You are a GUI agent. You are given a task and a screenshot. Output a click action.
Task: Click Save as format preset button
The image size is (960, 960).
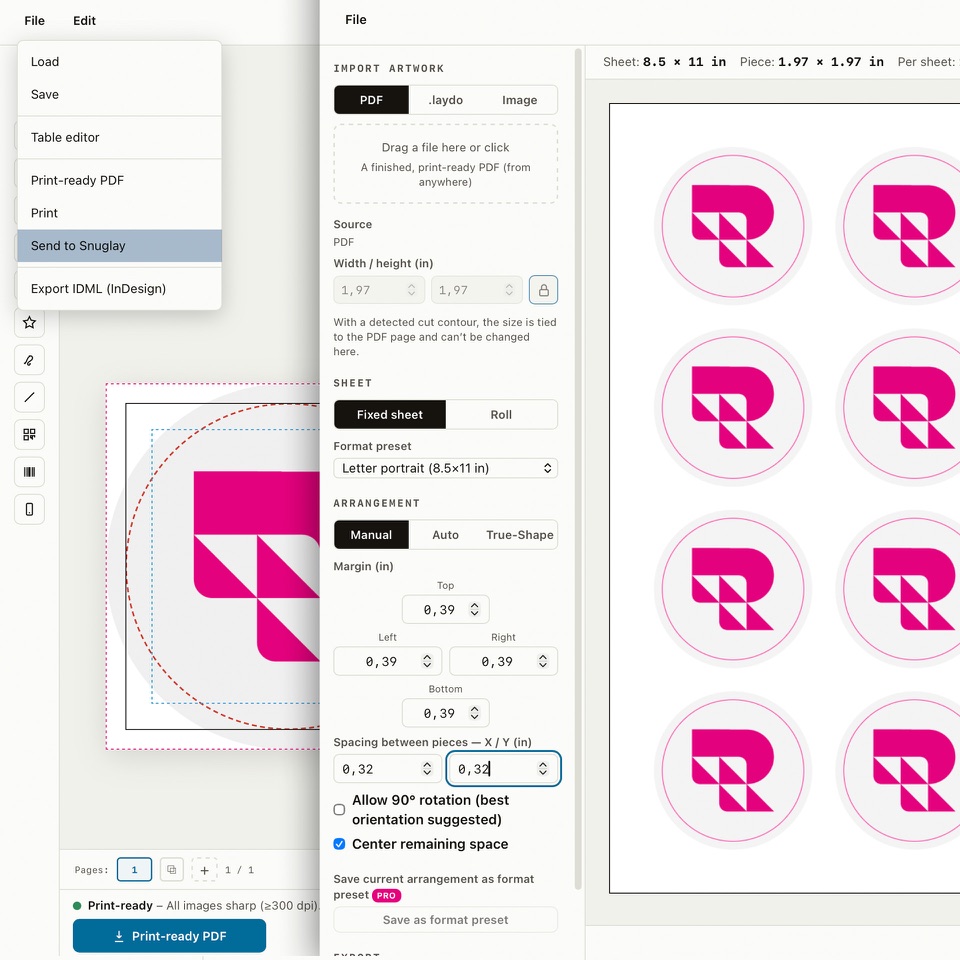[445, 920]
